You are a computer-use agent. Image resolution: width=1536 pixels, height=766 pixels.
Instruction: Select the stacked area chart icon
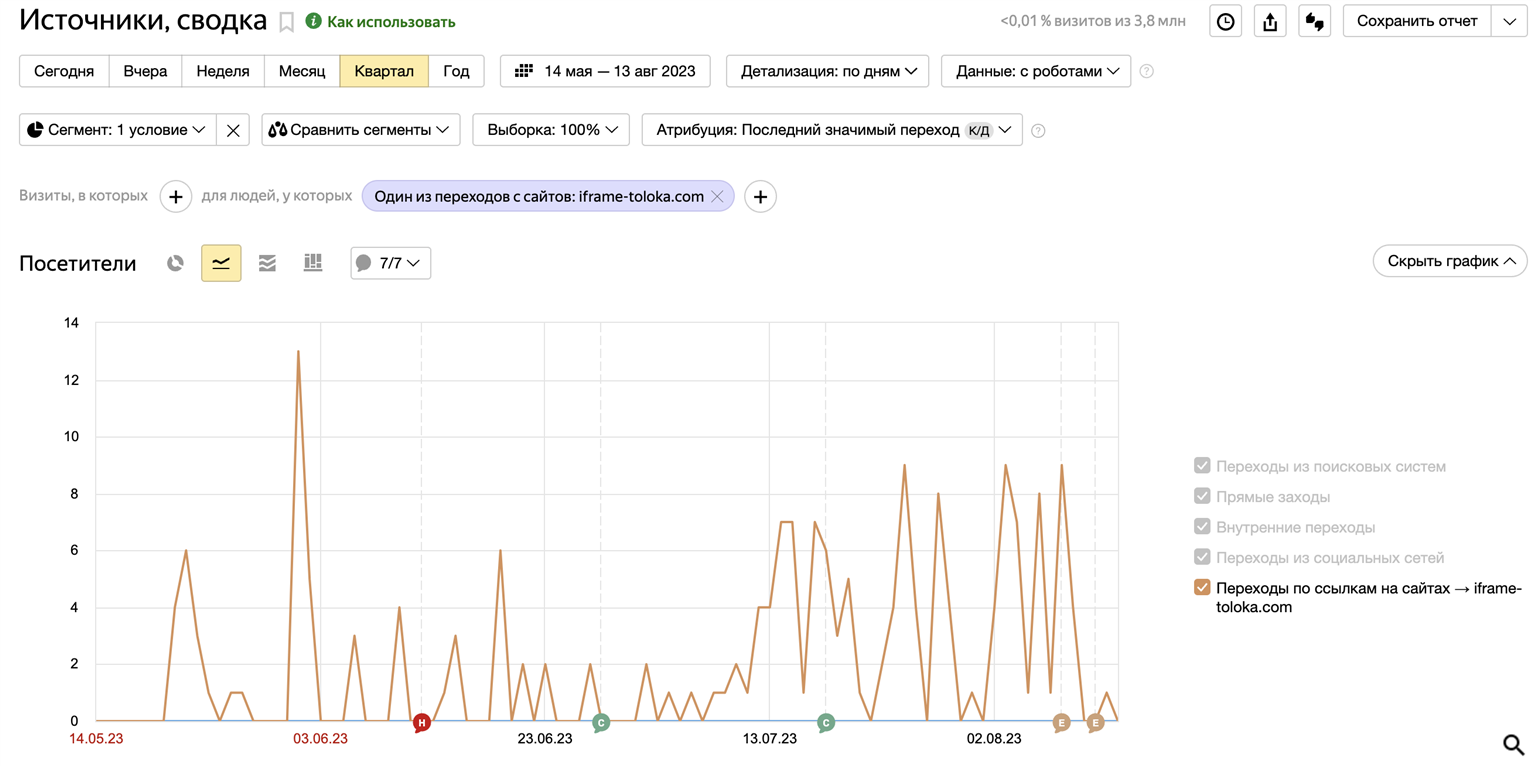267,263
